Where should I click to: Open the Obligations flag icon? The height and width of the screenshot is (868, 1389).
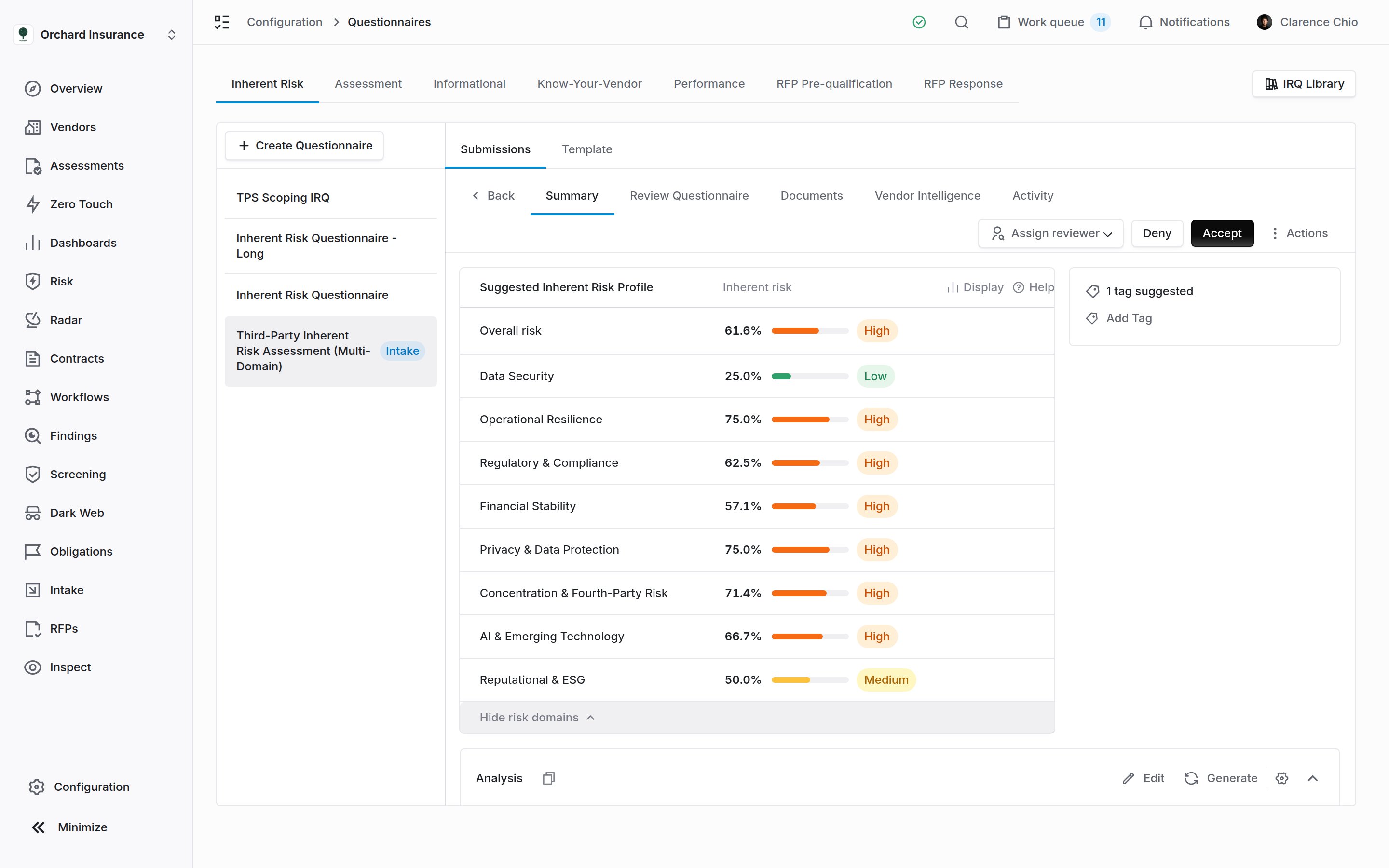point(33,552)
